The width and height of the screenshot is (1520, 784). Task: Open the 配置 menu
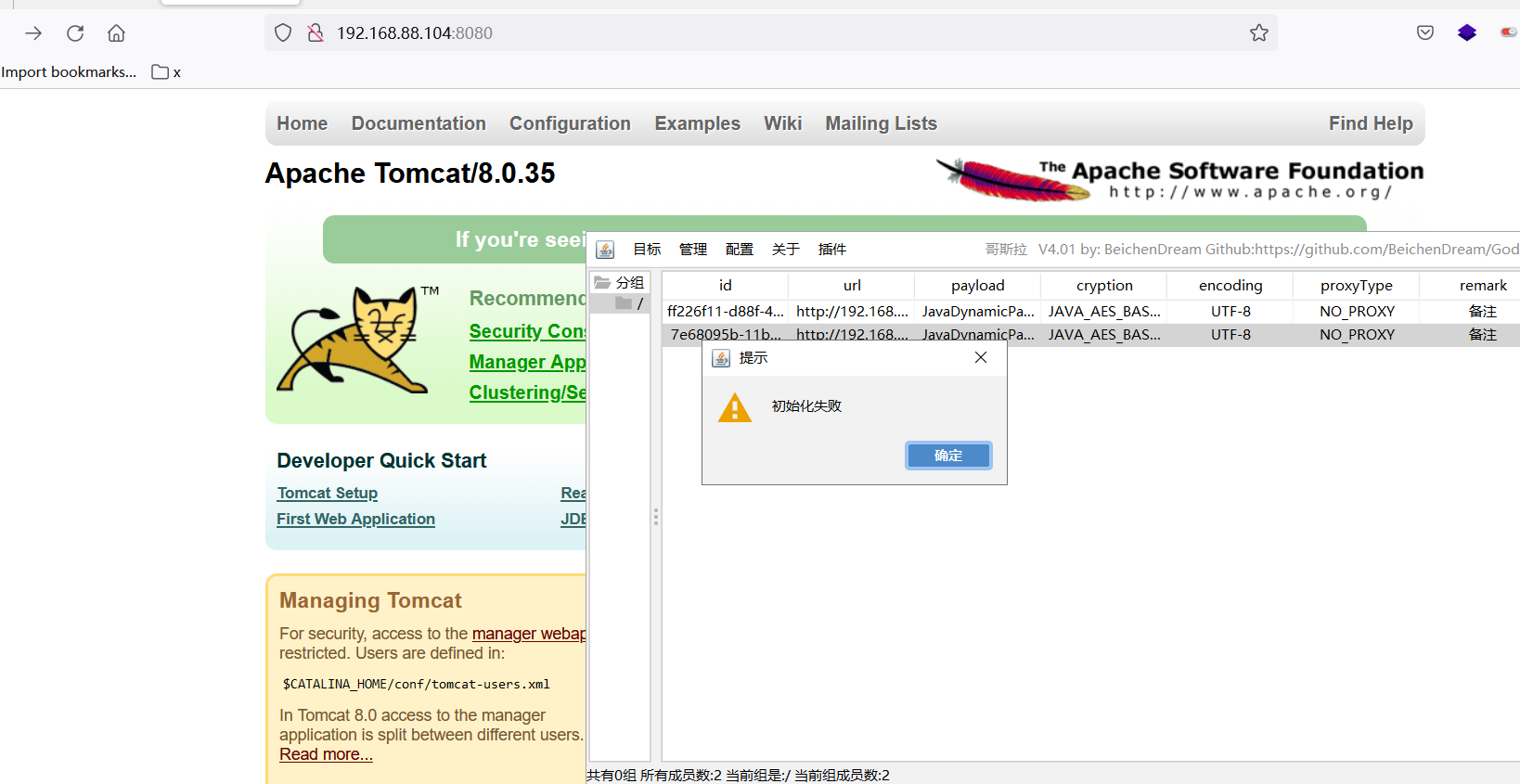point(739,250)
